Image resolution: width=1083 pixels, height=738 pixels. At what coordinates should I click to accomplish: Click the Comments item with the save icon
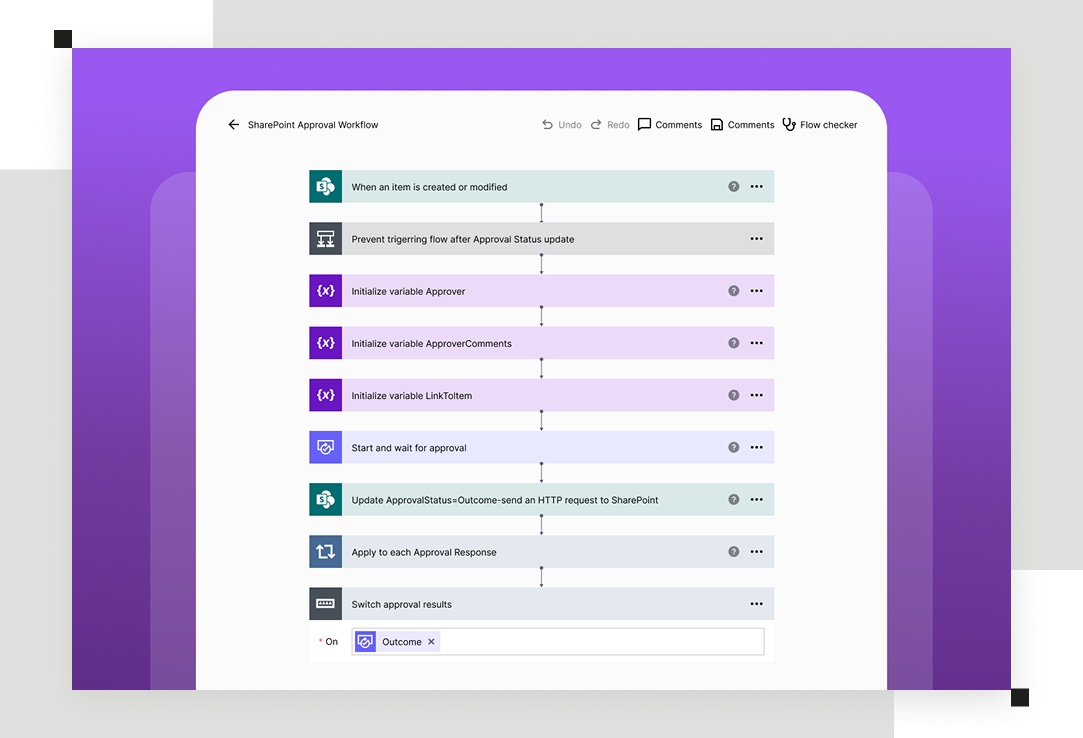742,125
